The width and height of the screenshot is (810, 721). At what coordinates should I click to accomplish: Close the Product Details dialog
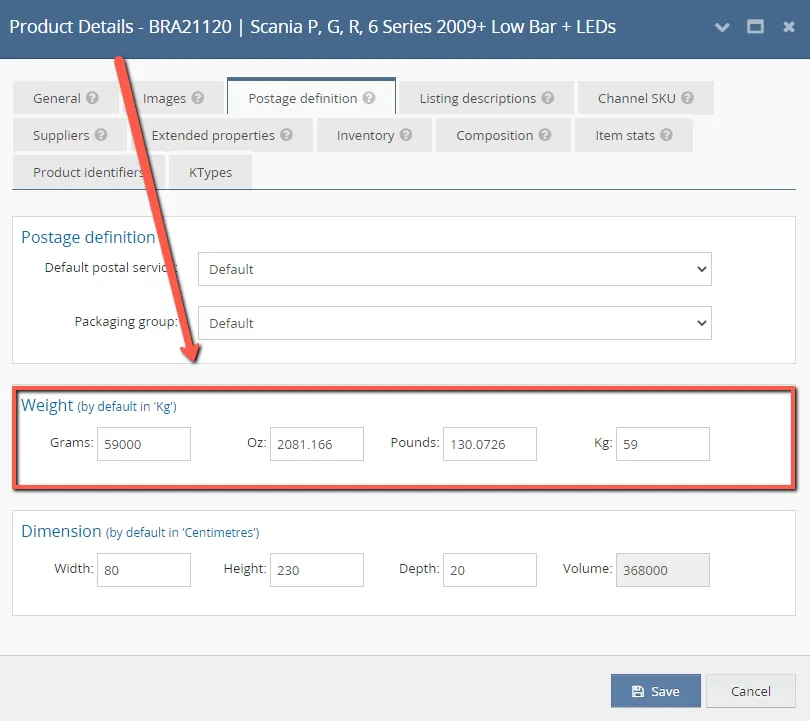[789, 27]
